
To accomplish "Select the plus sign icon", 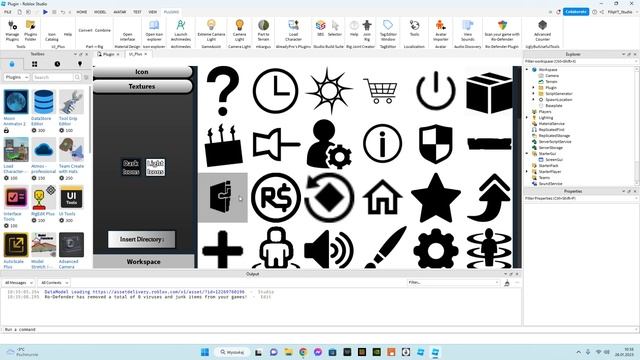I will point(222,250).
